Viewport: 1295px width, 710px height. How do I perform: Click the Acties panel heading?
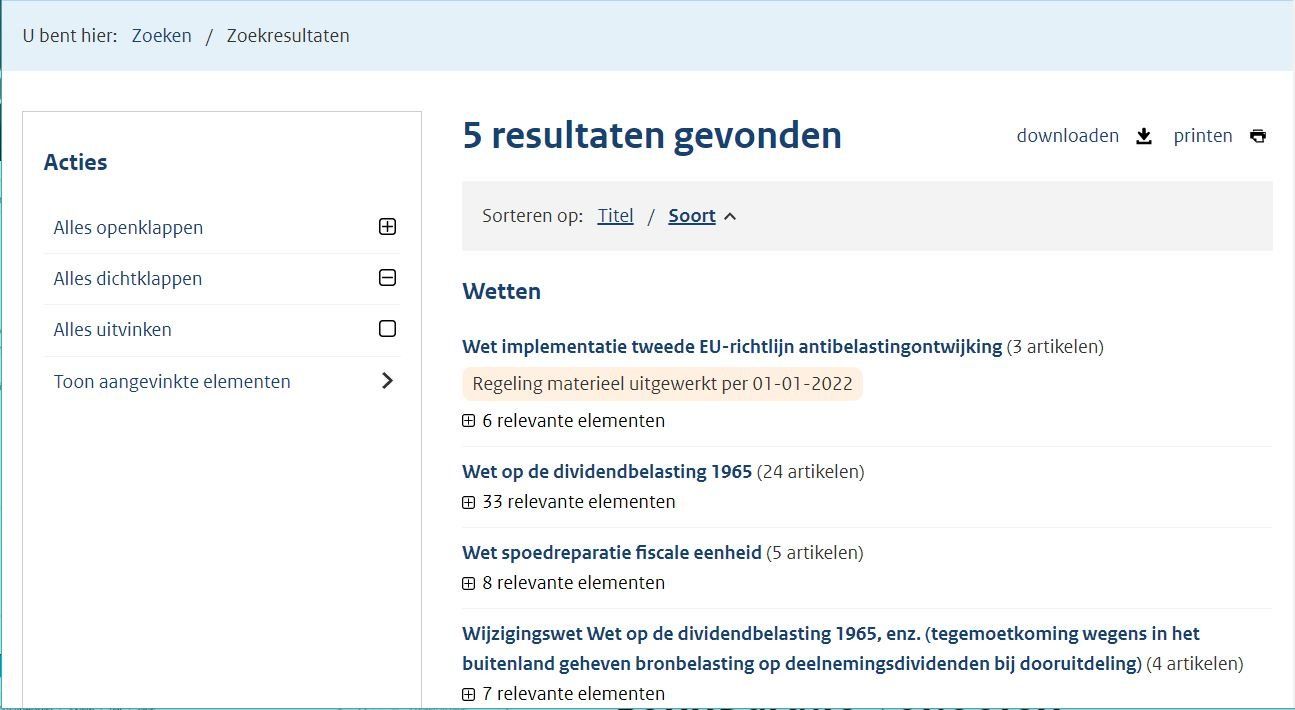[x=76, y=162]
